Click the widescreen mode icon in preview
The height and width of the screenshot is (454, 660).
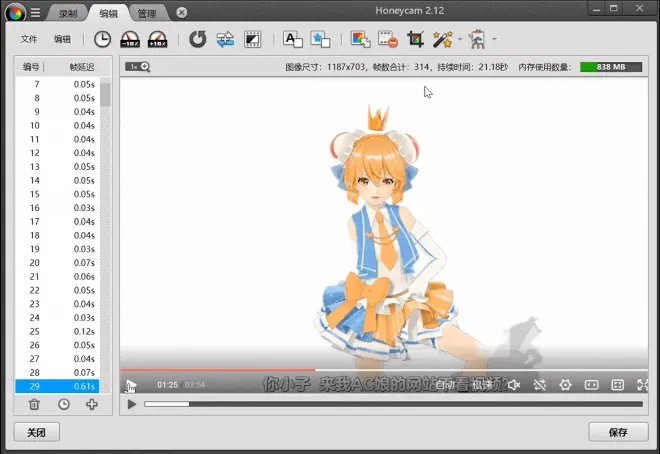(x=591, y=385)
